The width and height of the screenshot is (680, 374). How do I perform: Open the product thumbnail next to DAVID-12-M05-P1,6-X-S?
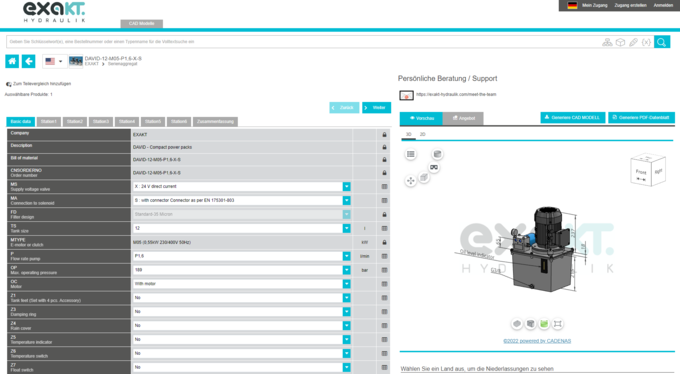pyautogui.click(x=76, y=61)
